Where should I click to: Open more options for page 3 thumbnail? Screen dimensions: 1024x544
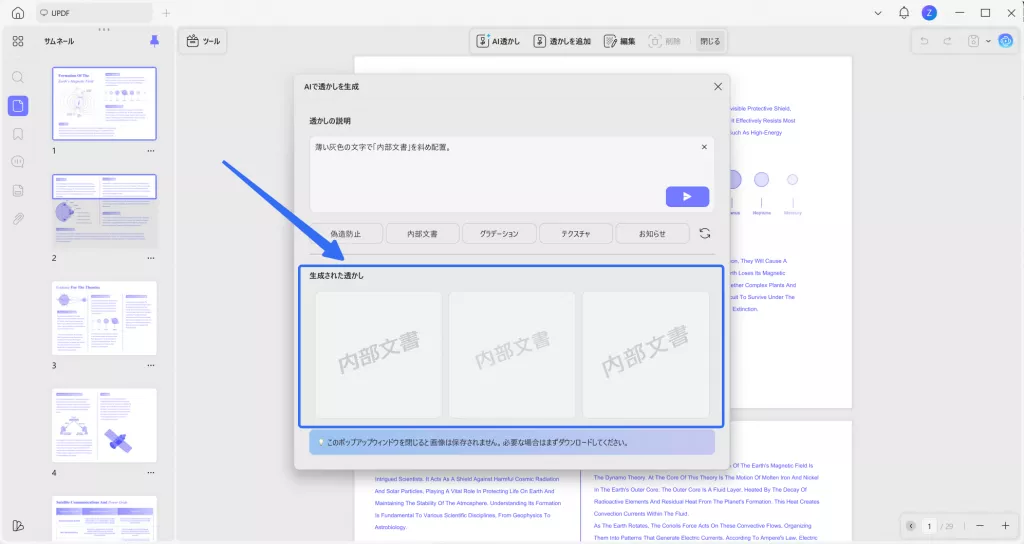coord(151,365)
